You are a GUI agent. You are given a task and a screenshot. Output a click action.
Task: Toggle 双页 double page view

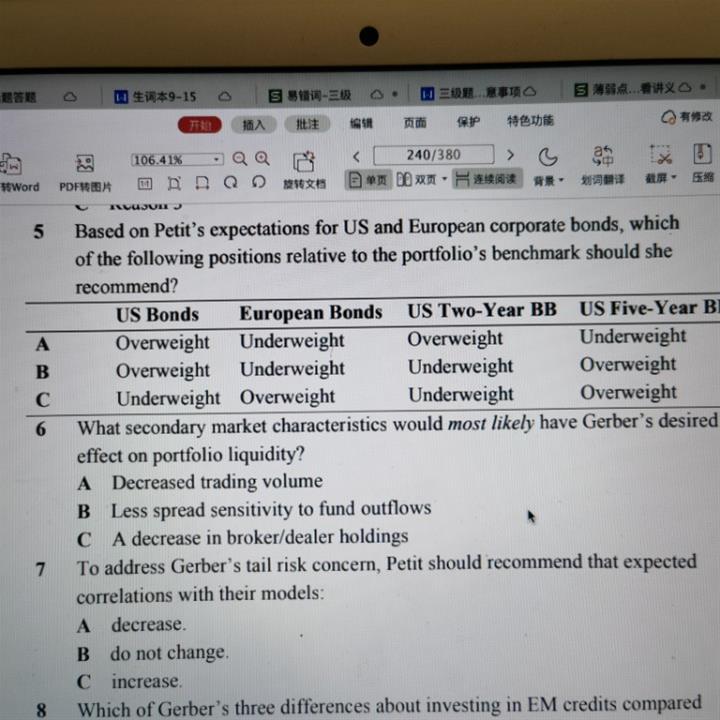click(x=421, y=180)
